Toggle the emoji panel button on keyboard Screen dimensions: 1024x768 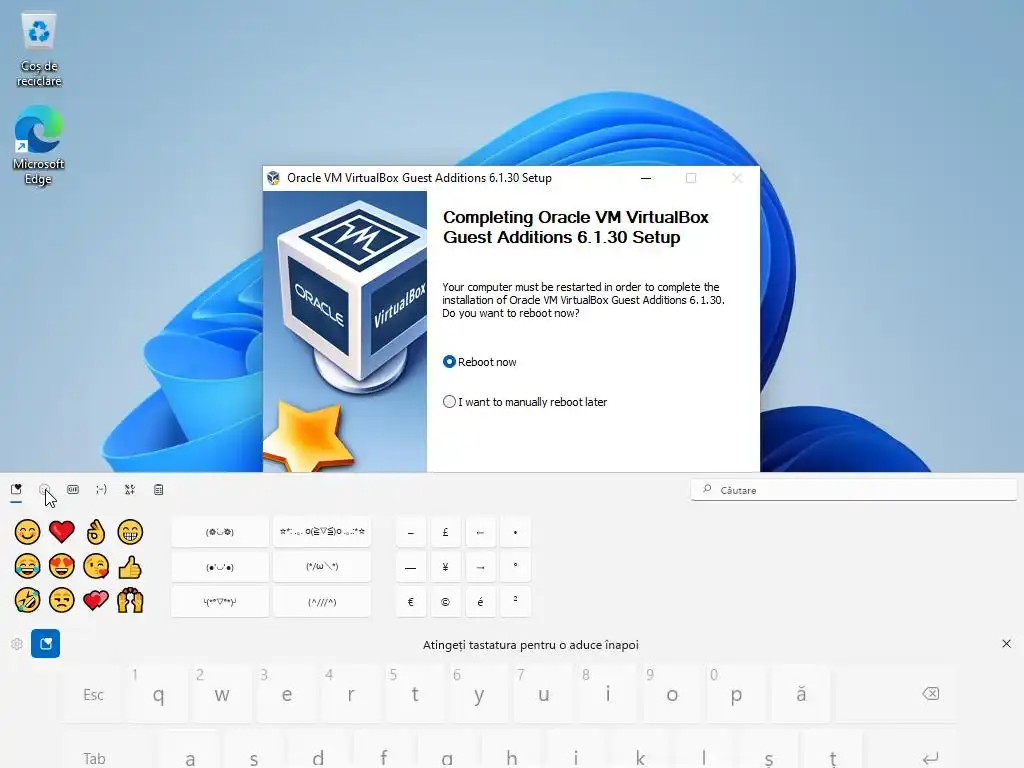point(46,644)
